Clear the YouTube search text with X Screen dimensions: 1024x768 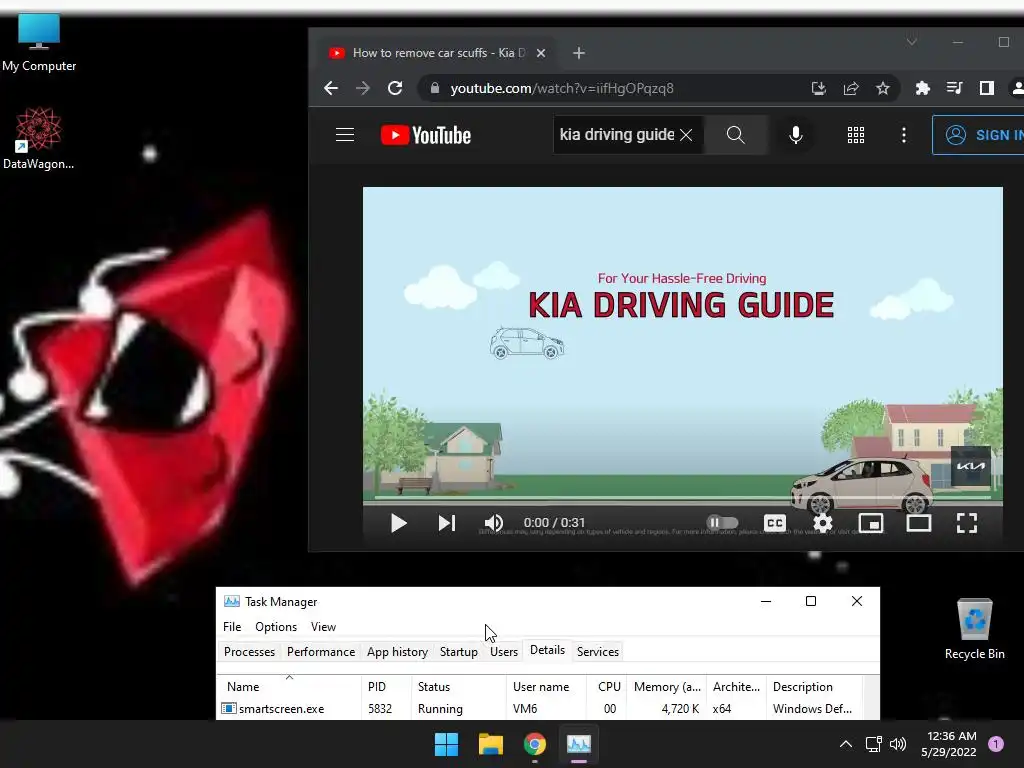click(x=686, y=135)
